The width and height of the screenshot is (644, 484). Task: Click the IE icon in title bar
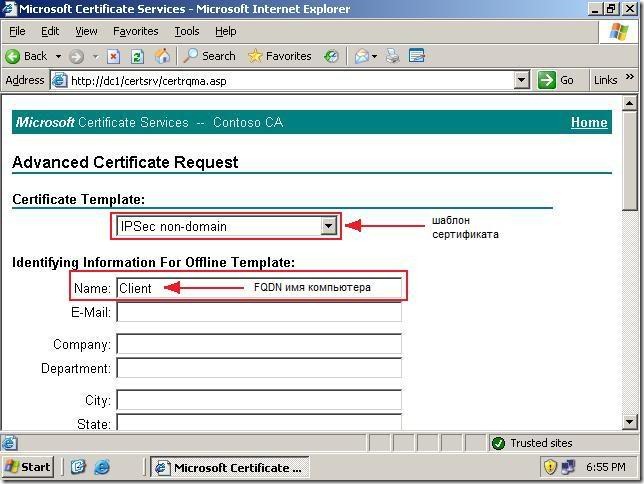(9, 9)
